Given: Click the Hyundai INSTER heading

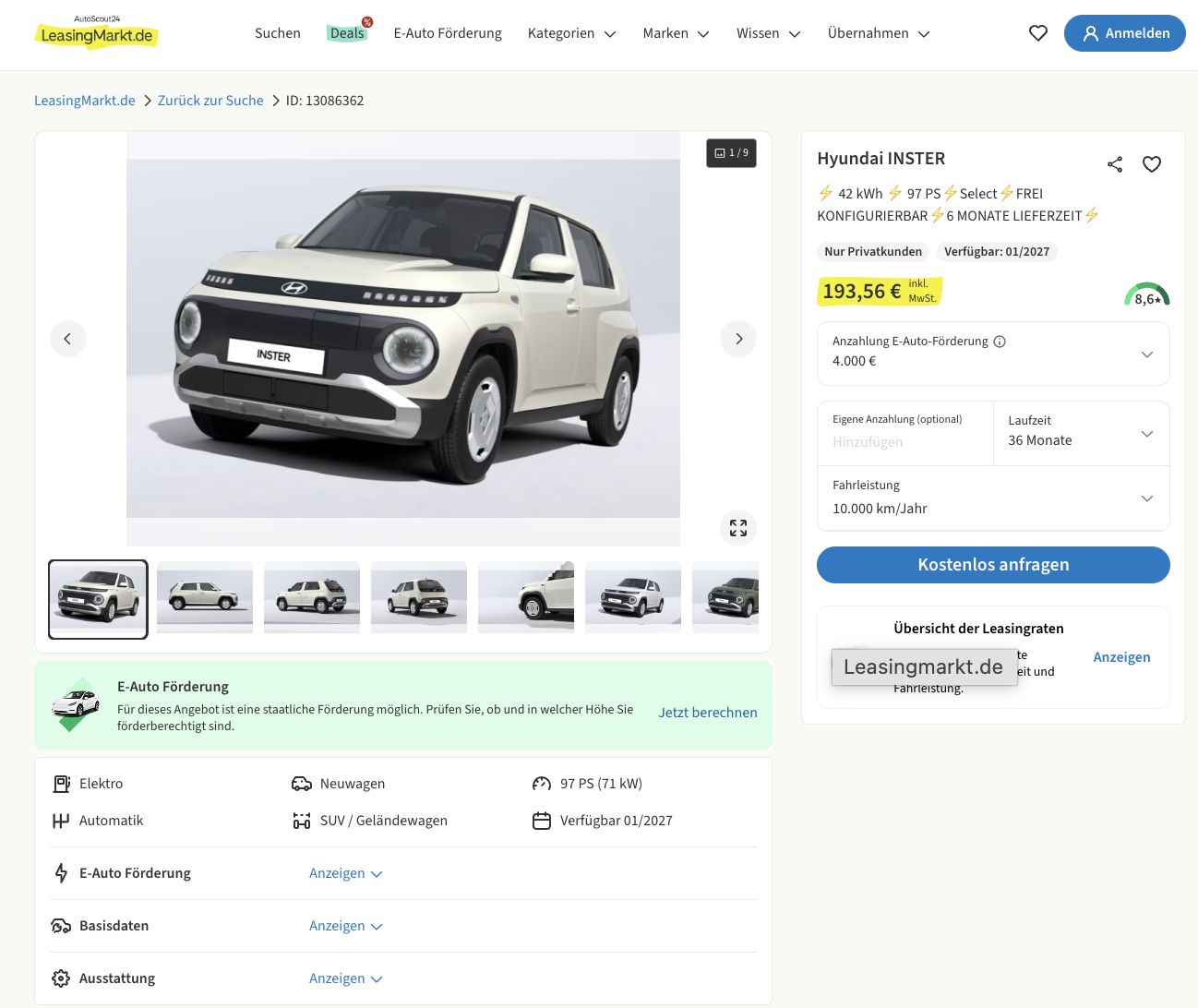Looking at the screenshot, I should pyautogui.click(x=881, y=159).
